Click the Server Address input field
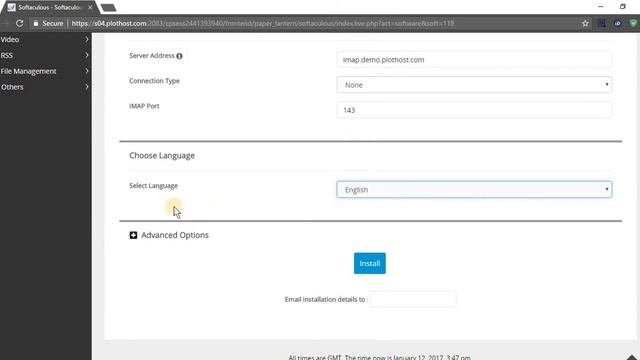640x360 pixels. [474, 60]
